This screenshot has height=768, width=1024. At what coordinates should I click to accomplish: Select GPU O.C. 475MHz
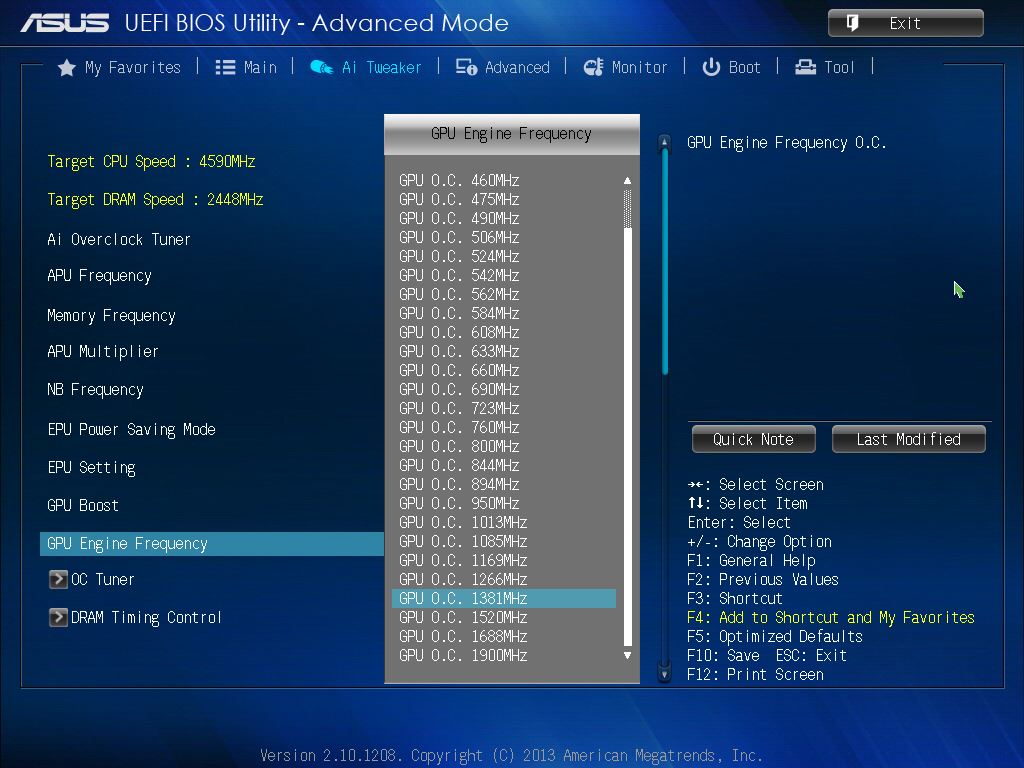(x=459, y=199)
